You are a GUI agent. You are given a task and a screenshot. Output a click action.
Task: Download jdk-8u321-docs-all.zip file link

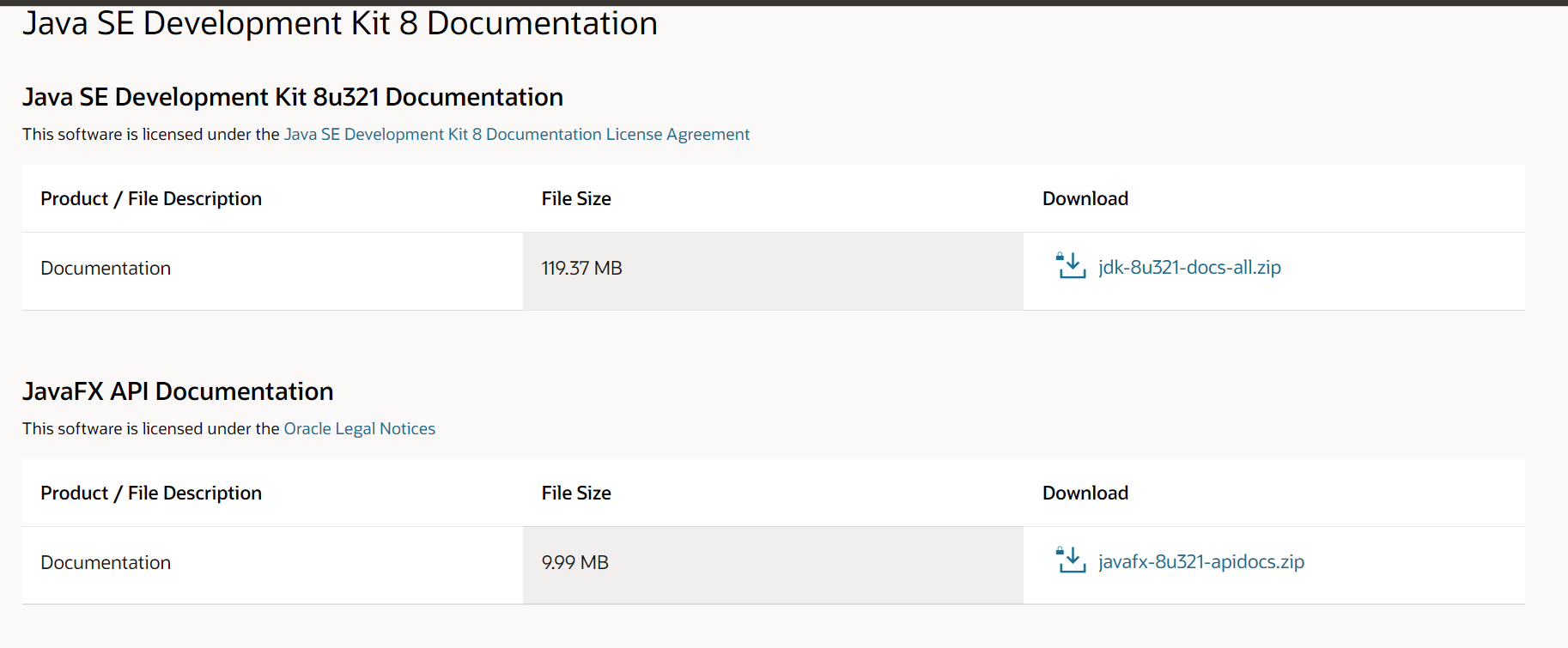coord(1189,268)
